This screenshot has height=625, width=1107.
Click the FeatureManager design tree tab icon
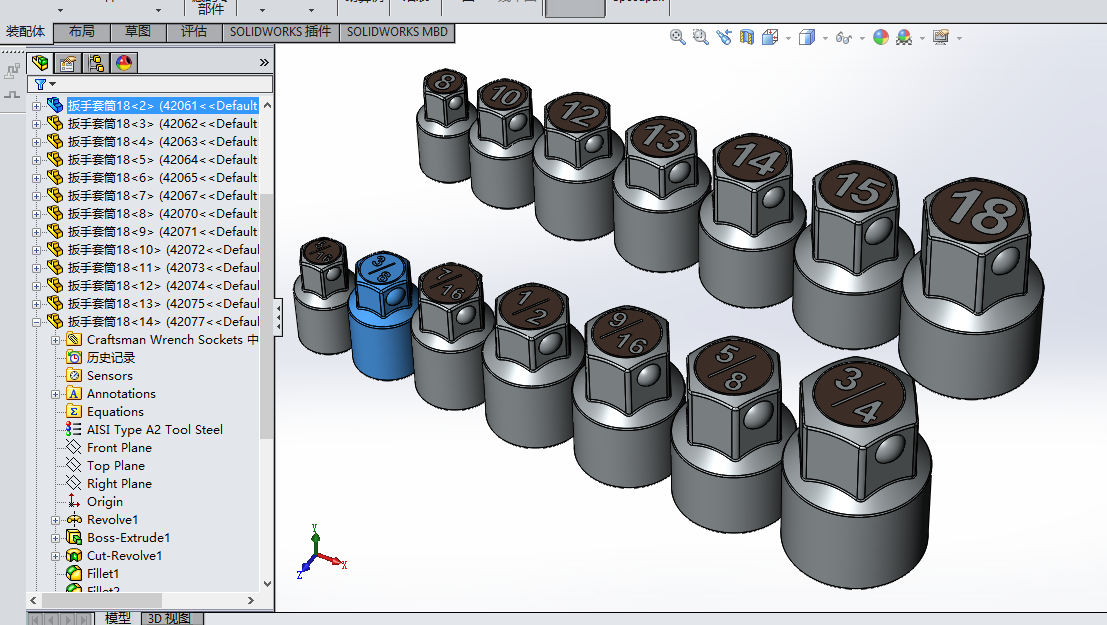[x=40, y=63]
